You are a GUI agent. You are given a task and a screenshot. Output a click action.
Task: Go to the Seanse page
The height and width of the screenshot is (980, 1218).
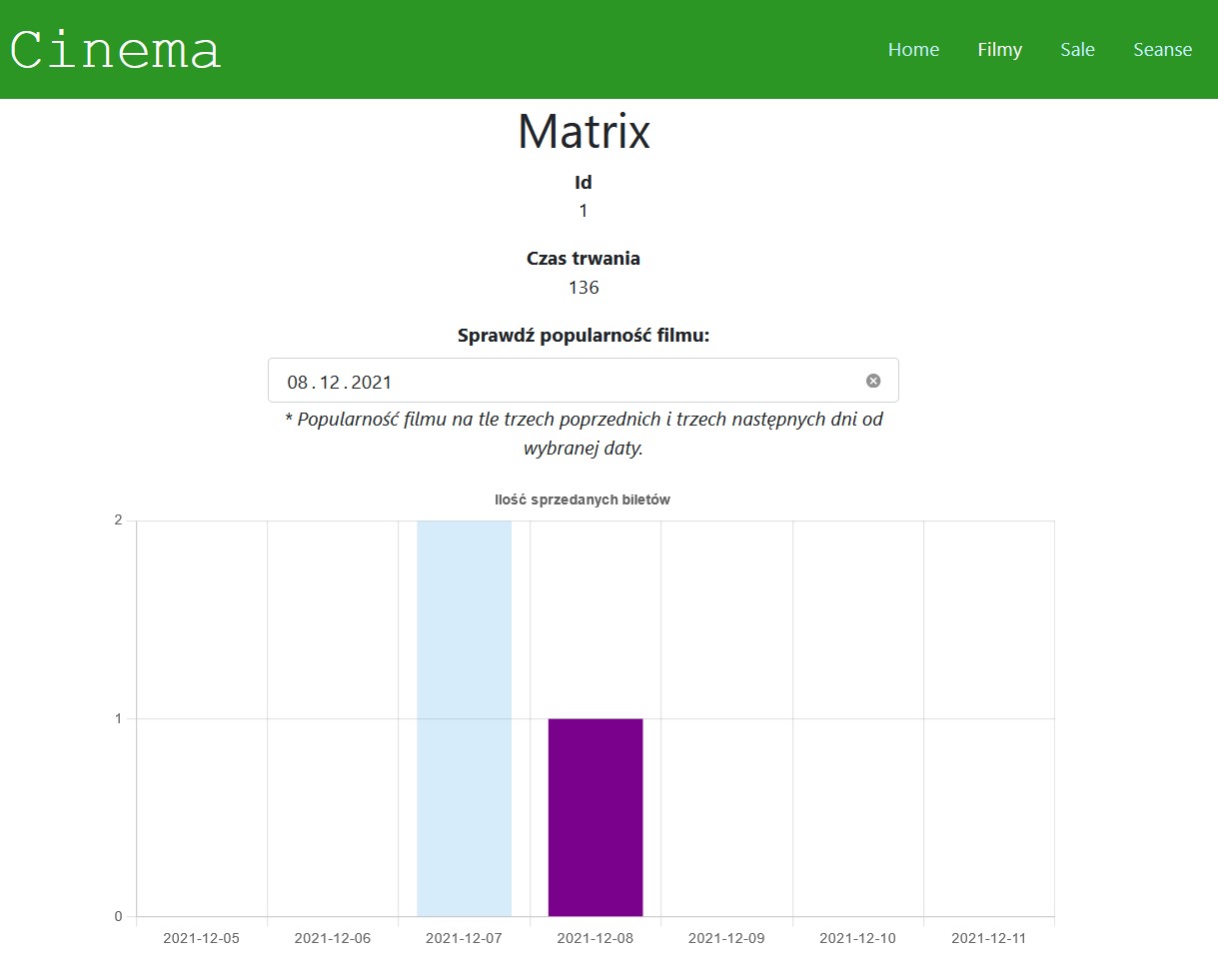1162,49
